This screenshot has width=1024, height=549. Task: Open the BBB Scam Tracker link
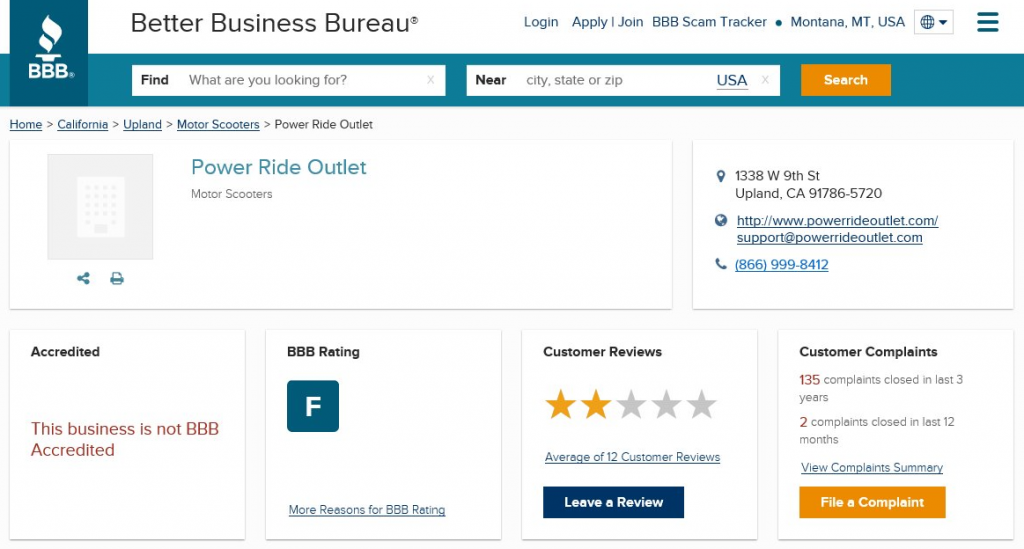[709, 22]
